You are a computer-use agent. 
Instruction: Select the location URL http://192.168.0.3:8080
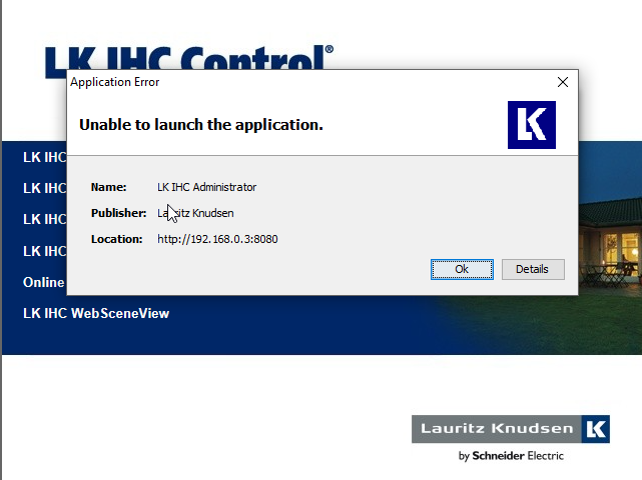coord(217,239)
